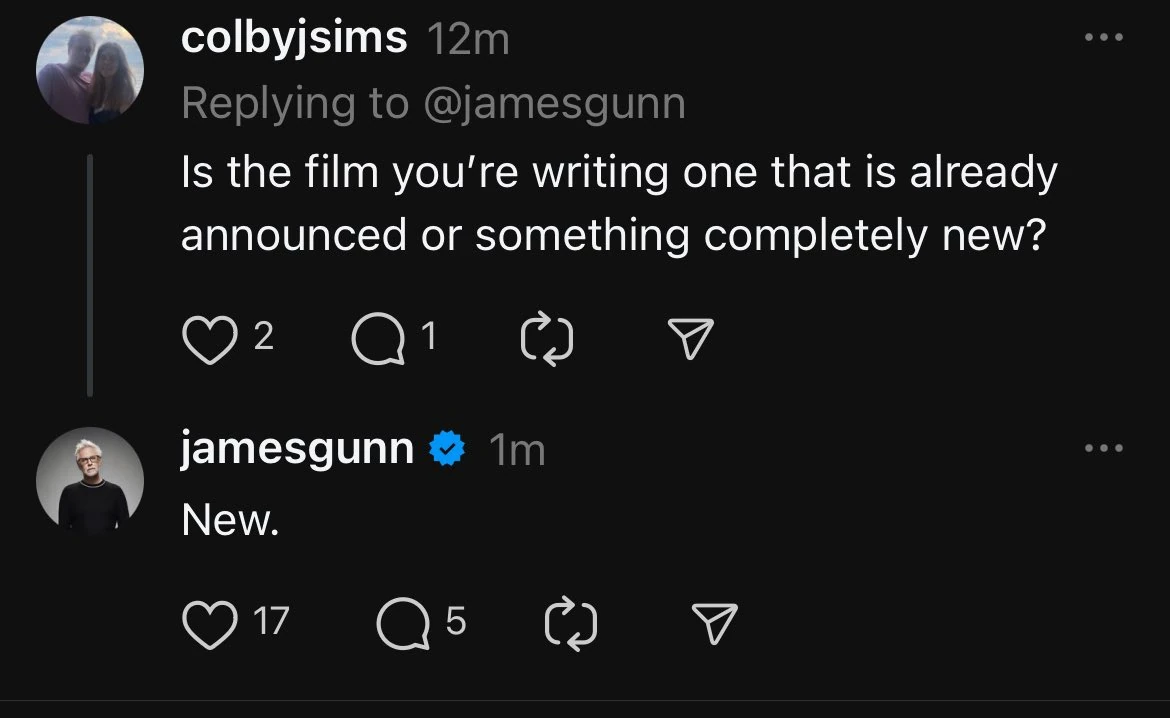Click jamesgunn's username text
Image resolution: width=1170 pixels, height=718 pixels.
(295, 448)
